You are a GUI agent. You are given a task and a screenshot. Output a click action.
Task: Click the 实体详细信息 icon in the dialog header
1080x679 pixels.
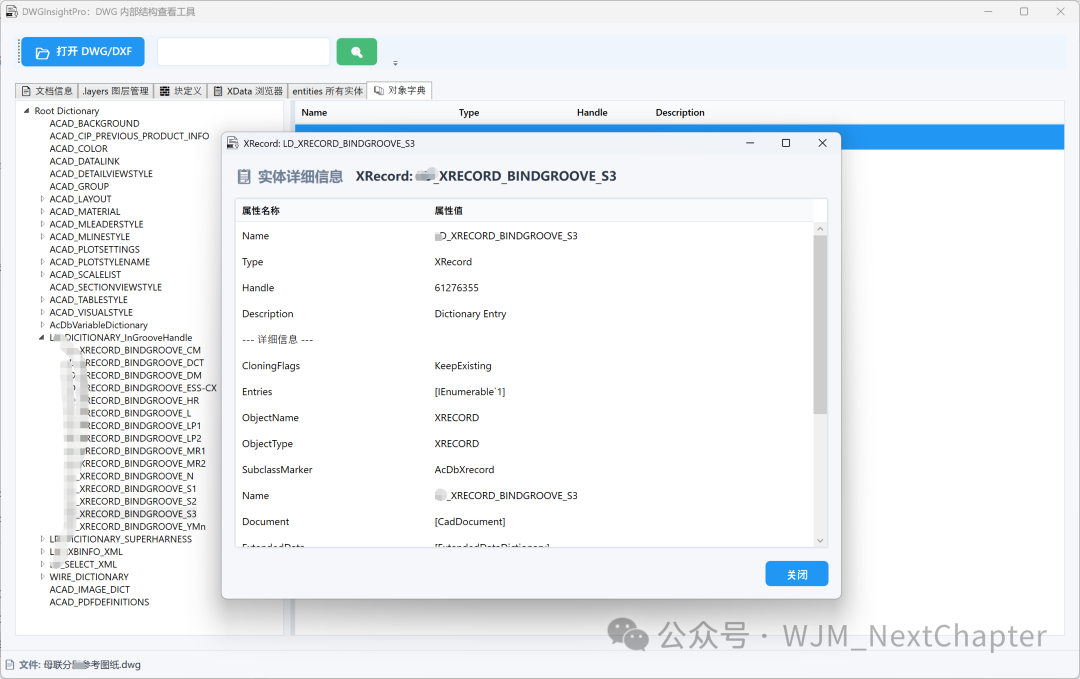[242, 175]
